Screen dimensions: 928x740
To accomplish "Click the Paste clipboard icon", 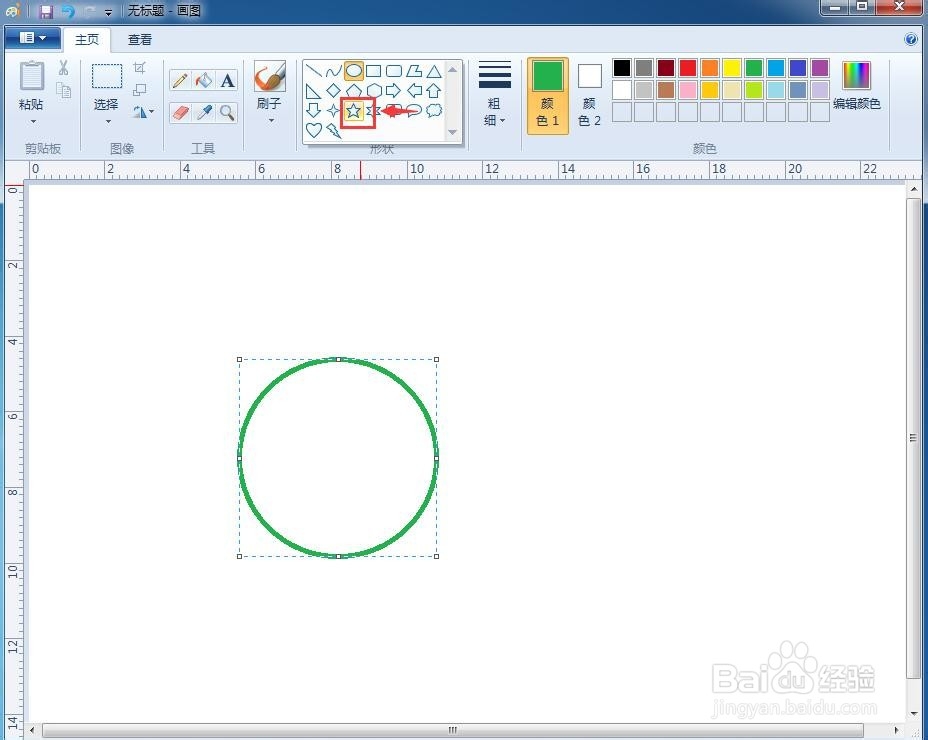I will [31, 76].
